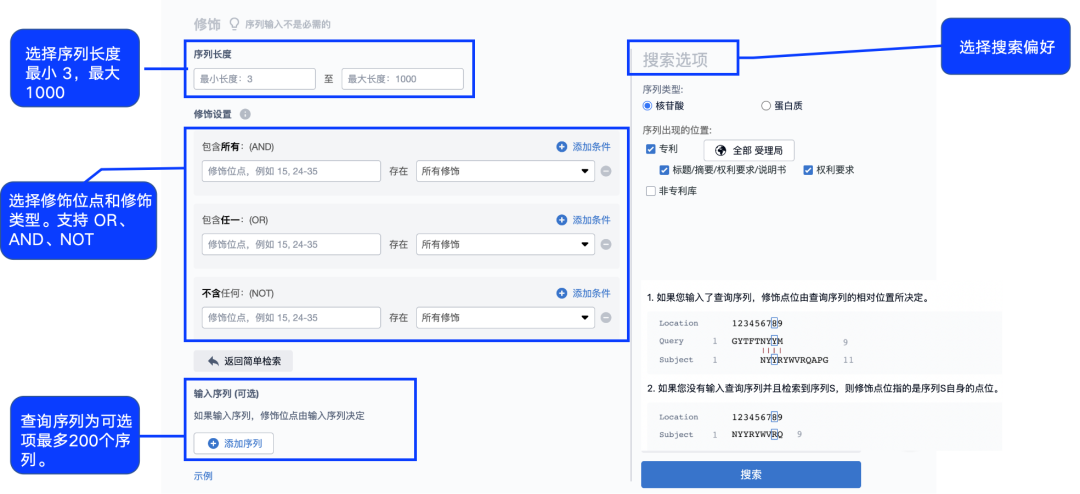Open 所有修饰 dropdown in the OR row
Viewport: 1080px width, 494px height.
click(x=505, y=245)
